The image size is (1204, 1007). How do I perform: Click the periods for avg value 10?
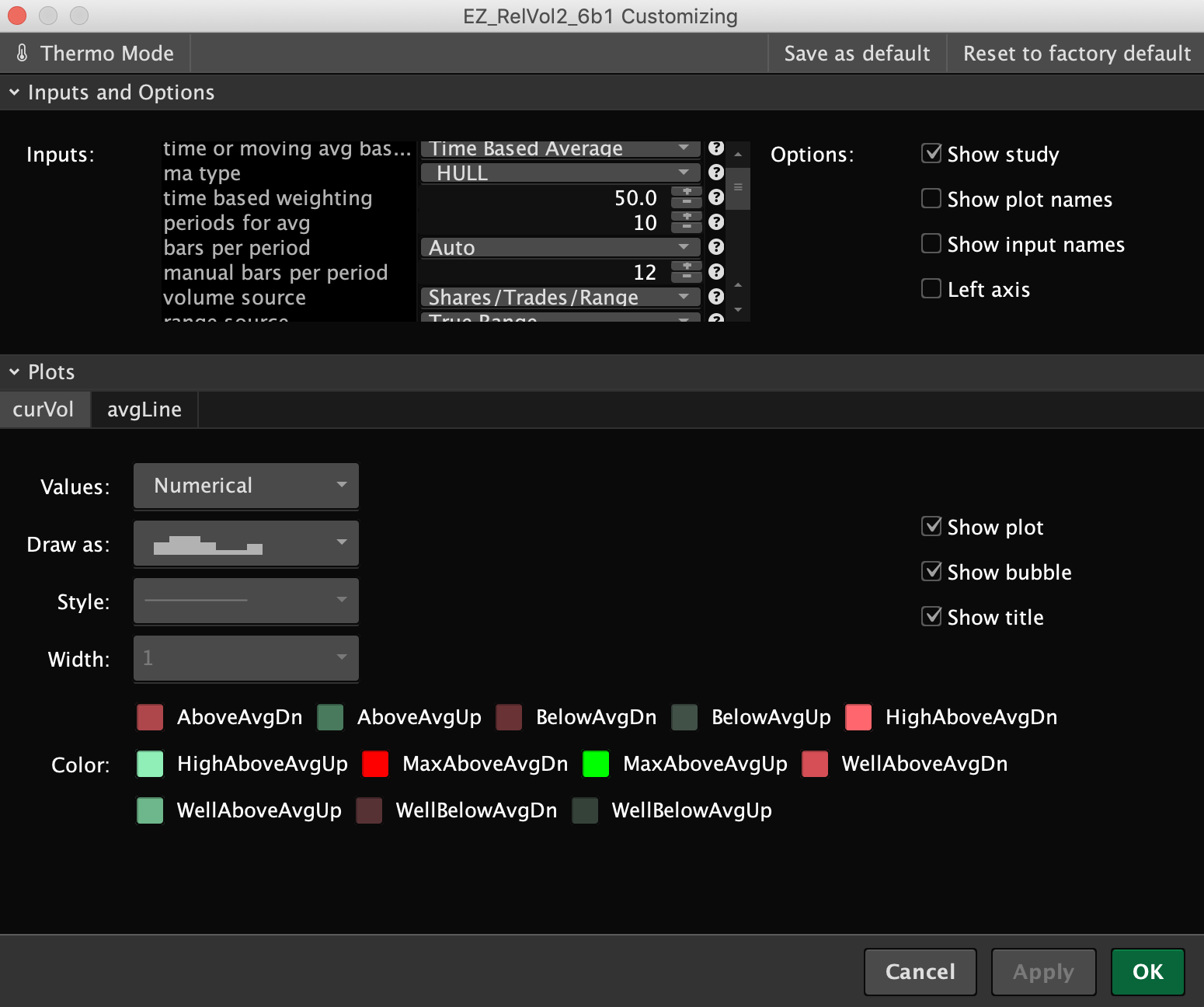pyautogui.click(x=543, y=222)
